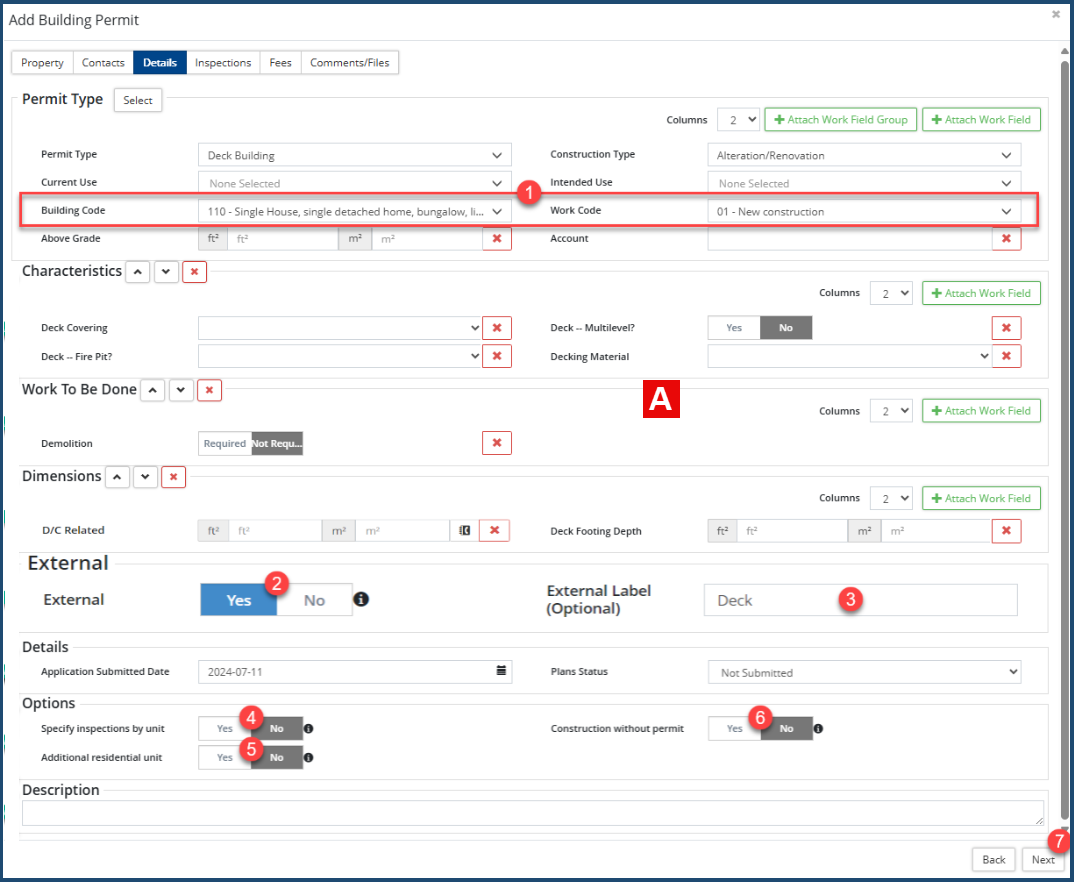Remove the Decking Material field

(x=1006, y=356)
